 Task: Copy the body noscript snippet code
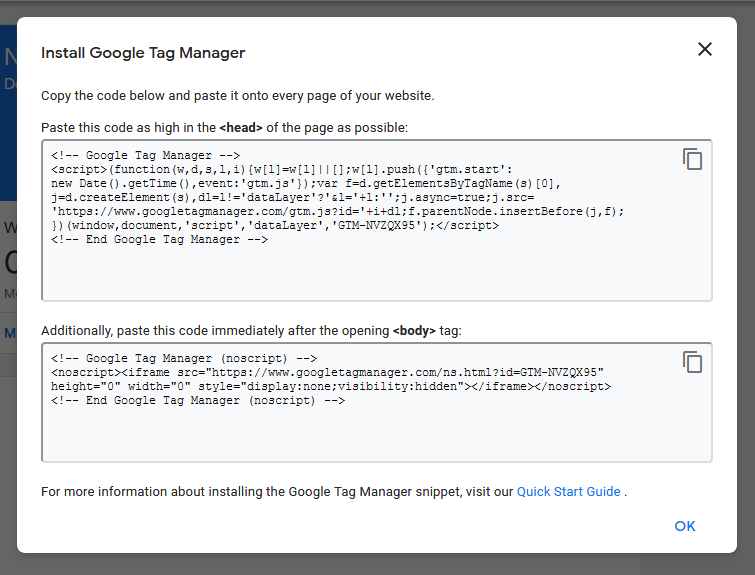point(692,362)
